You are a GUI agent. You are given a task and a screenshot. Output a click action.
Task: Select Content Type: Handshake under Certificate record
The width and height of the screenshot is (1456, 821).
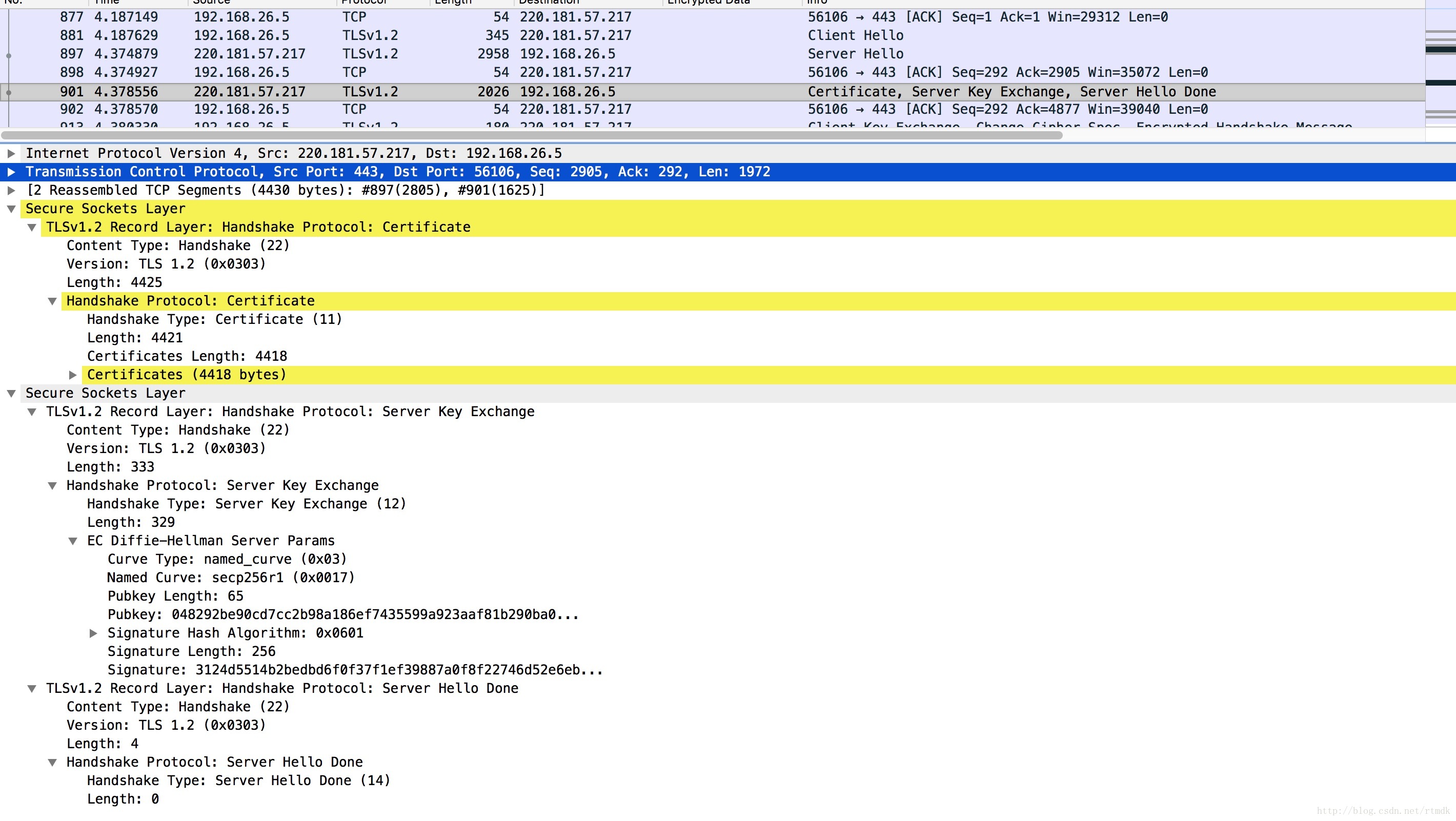click(178, 246)
